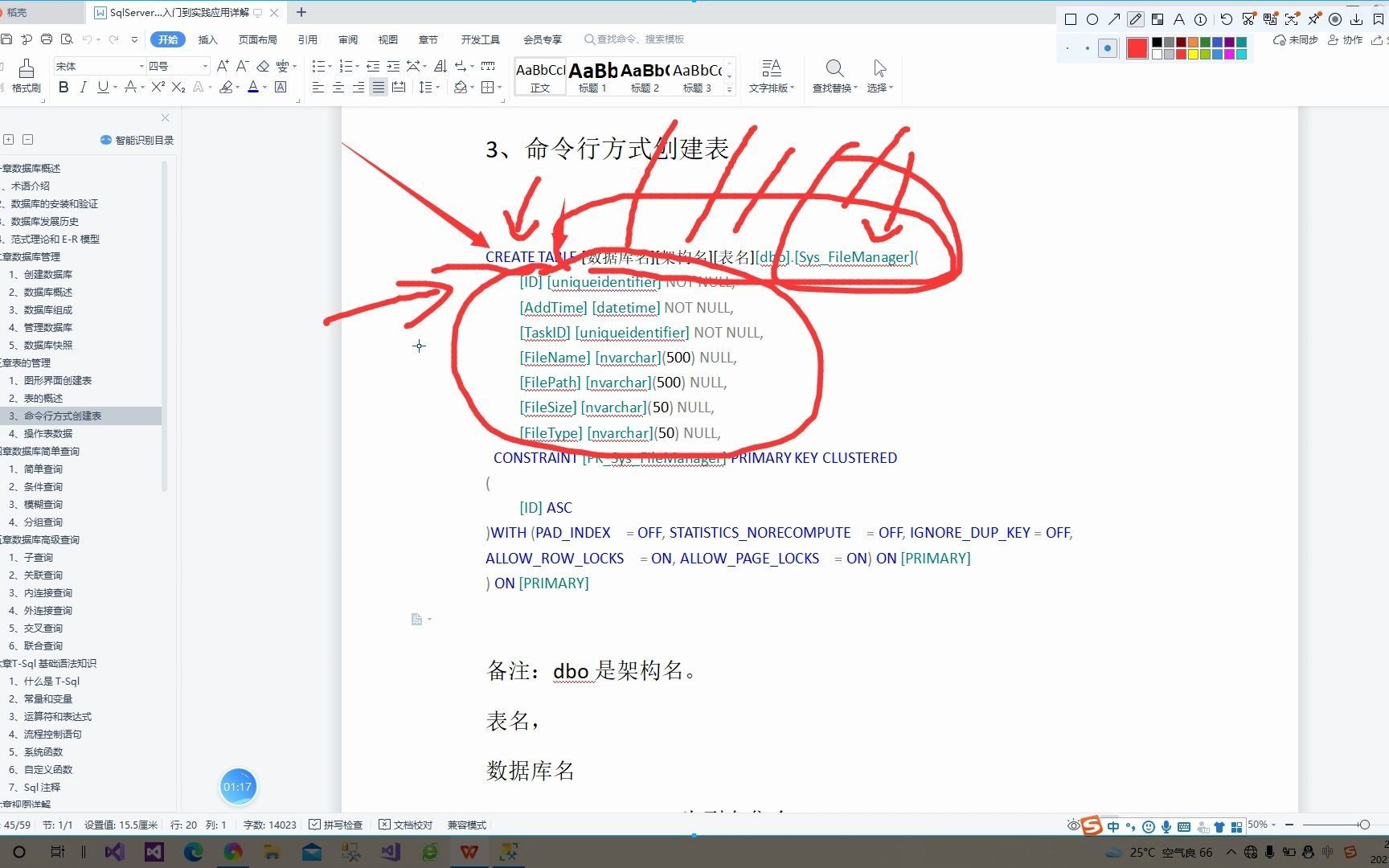The image size is (1389, 868).
Task: Open print preview icon
Action: click(68, 39)
